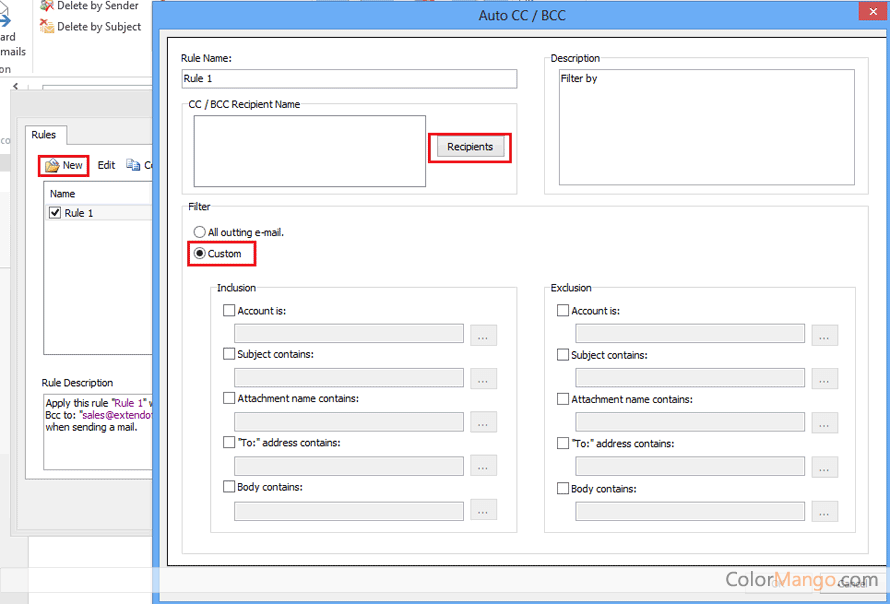Screen dimensions: 890x604
Task: Click Edit in the rules toolbar
Action: [x=106, y=165]
